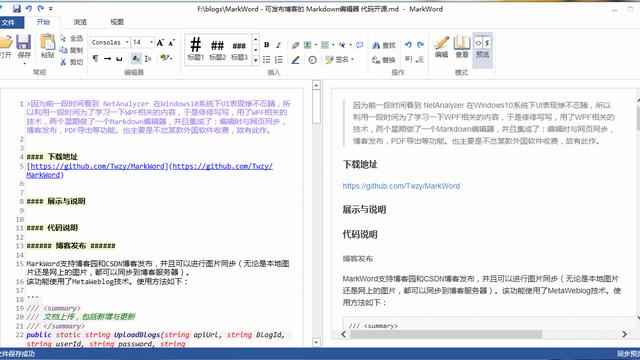Insert a numbered list
The image size is (640, 360).
[x=279, y=60]
